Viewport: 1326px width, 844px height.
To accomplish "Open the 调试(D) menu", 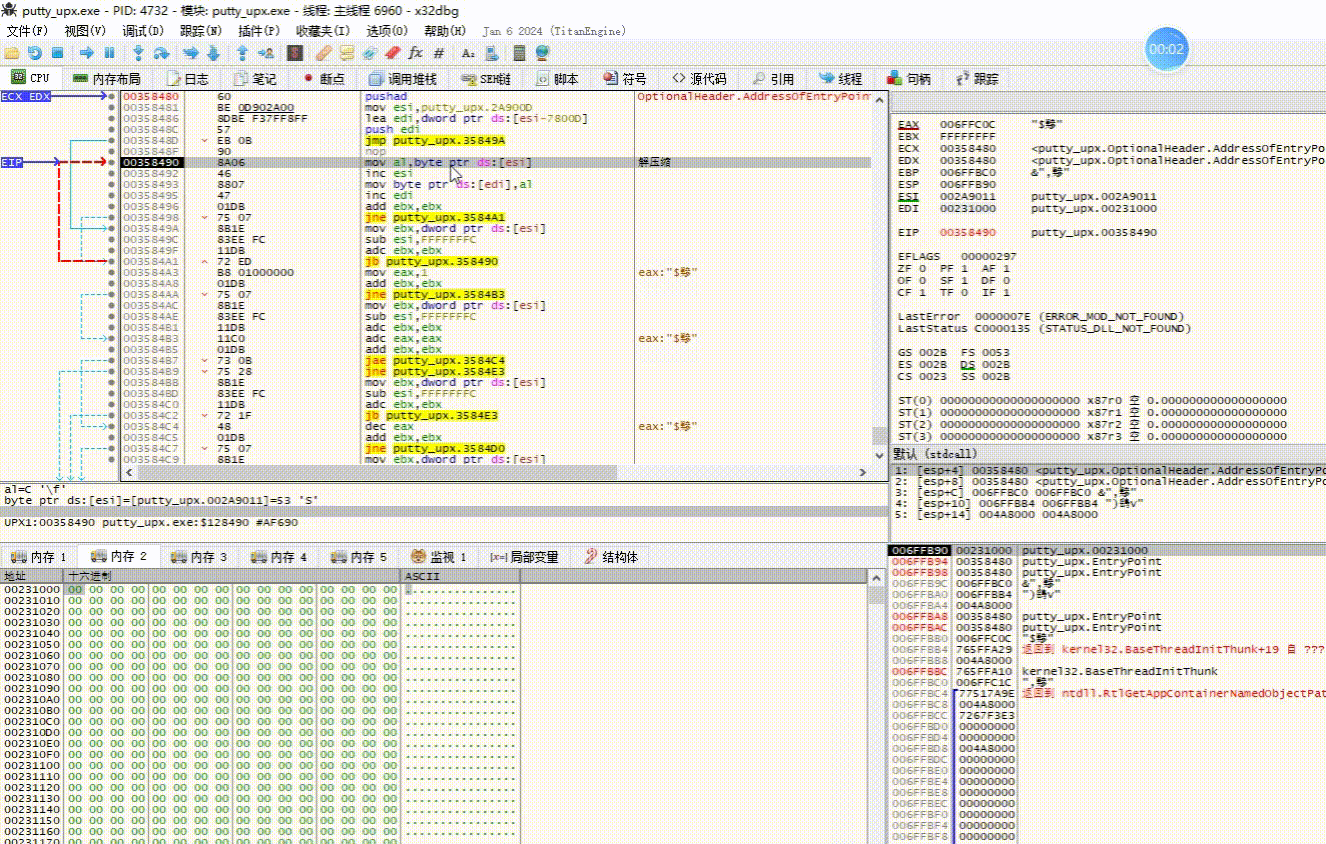I will pos(141,31).
